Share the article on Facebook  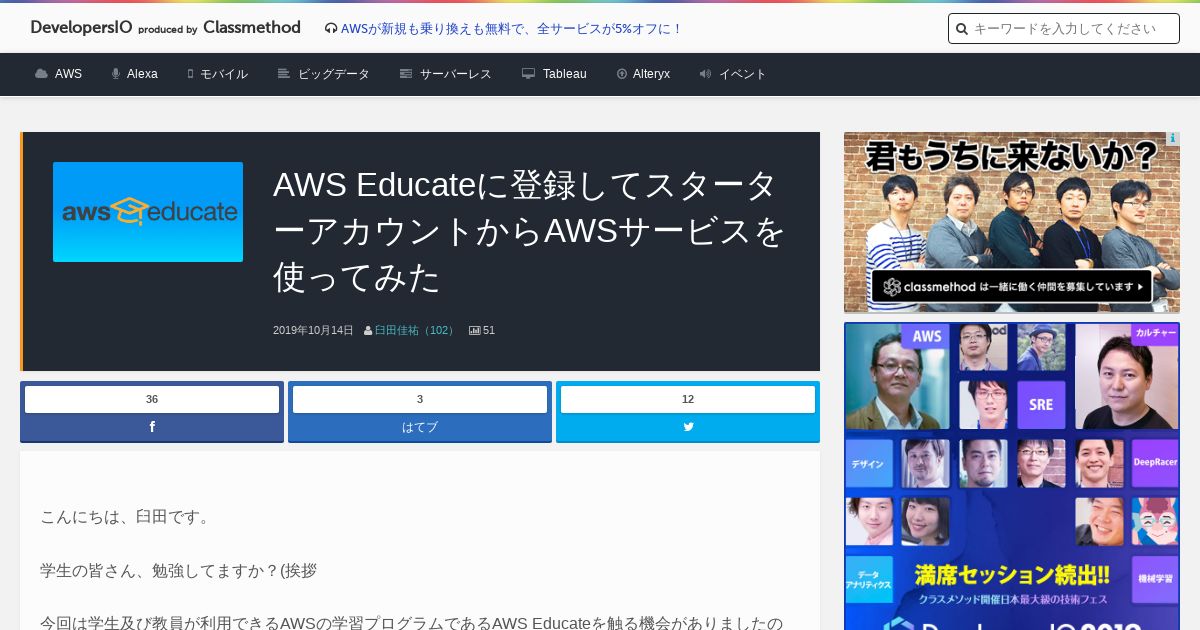152,427
